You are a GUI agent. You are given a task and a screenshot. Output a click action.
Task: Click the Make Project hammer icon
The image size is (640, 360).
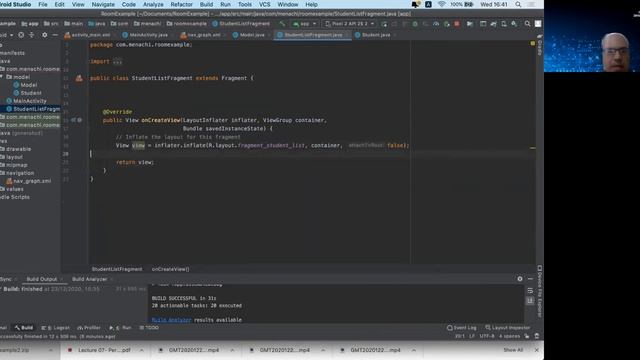point(282,24)
